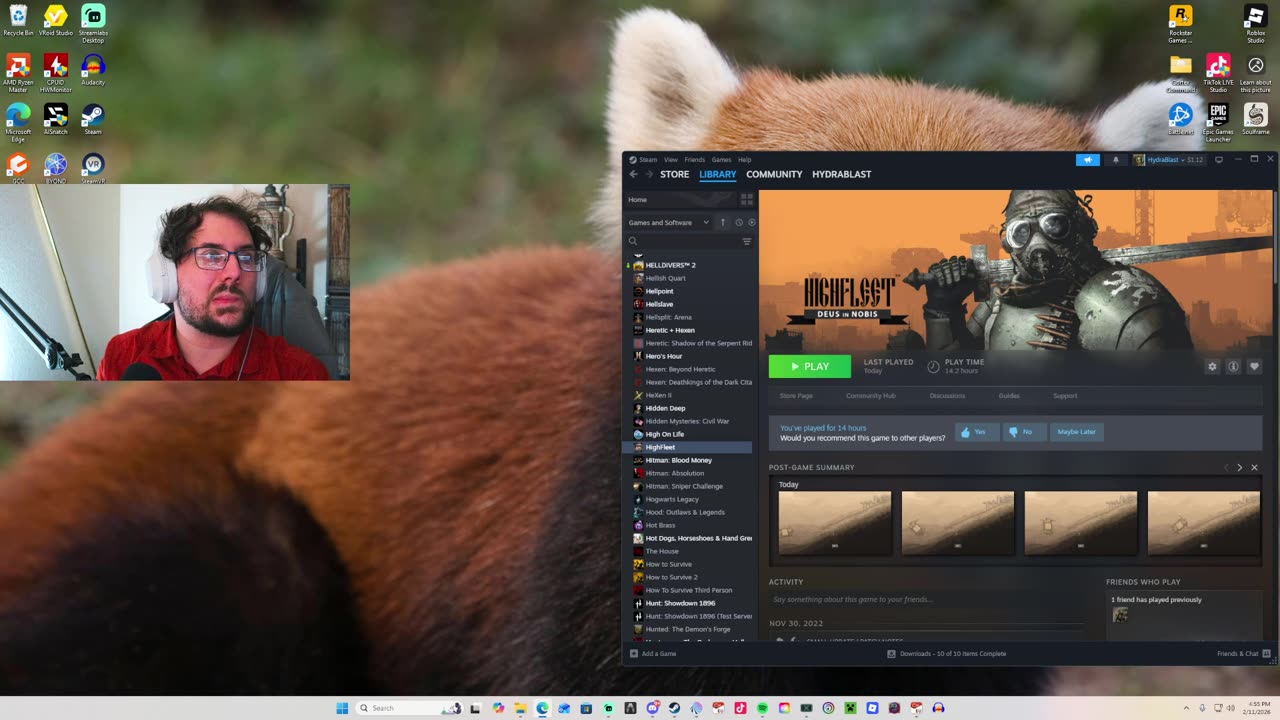Open the Audacity desktop icon
The height and width of the screenshot is (720, 1280).
[93, 70]
